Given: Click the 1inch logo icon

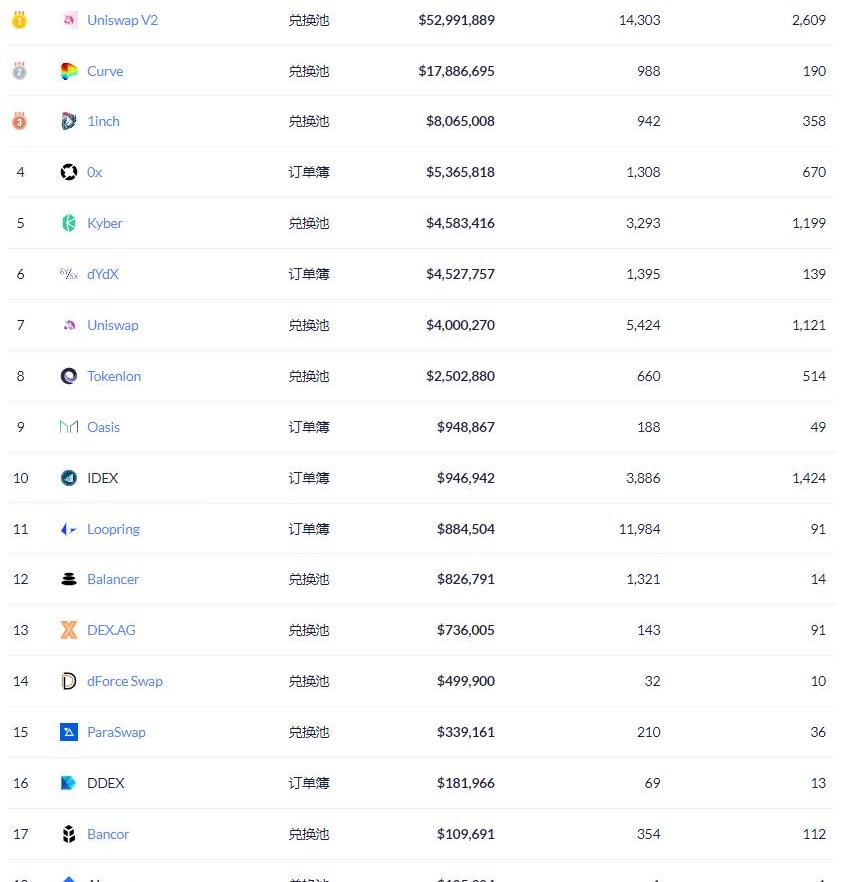Looking at the screenshot, I should 69,121.
